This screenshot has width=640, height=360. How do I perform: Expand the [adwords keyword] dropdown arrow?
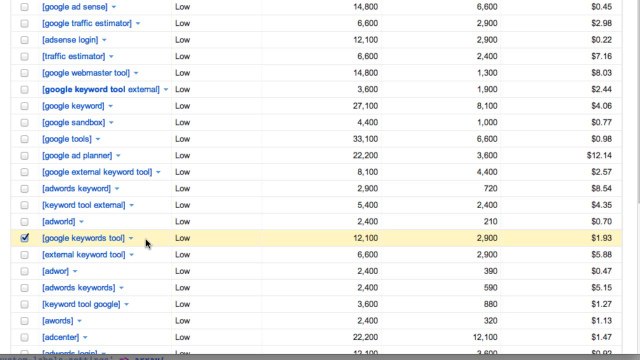(x=117, y=189)
